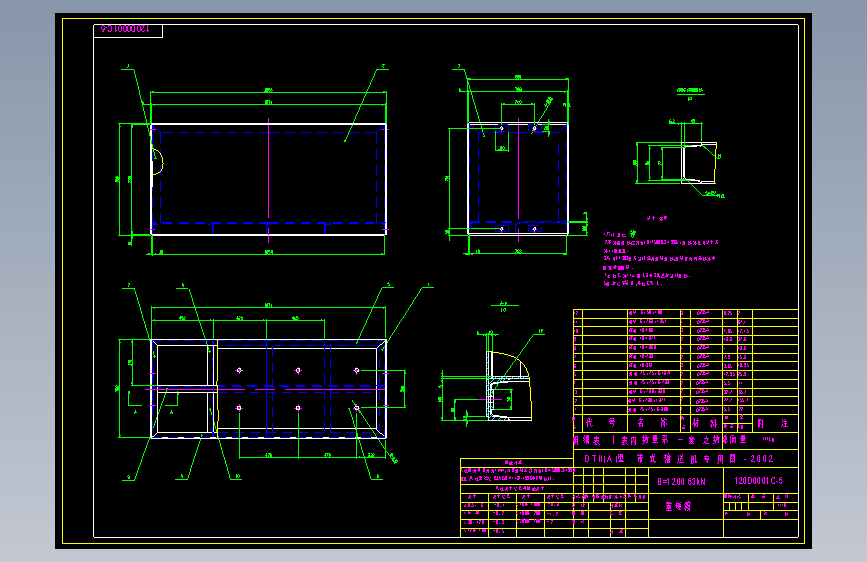Viewport: 867px width, 562px height.
Task: Select callout number 2 above the front view
Action: coord(383,66)
